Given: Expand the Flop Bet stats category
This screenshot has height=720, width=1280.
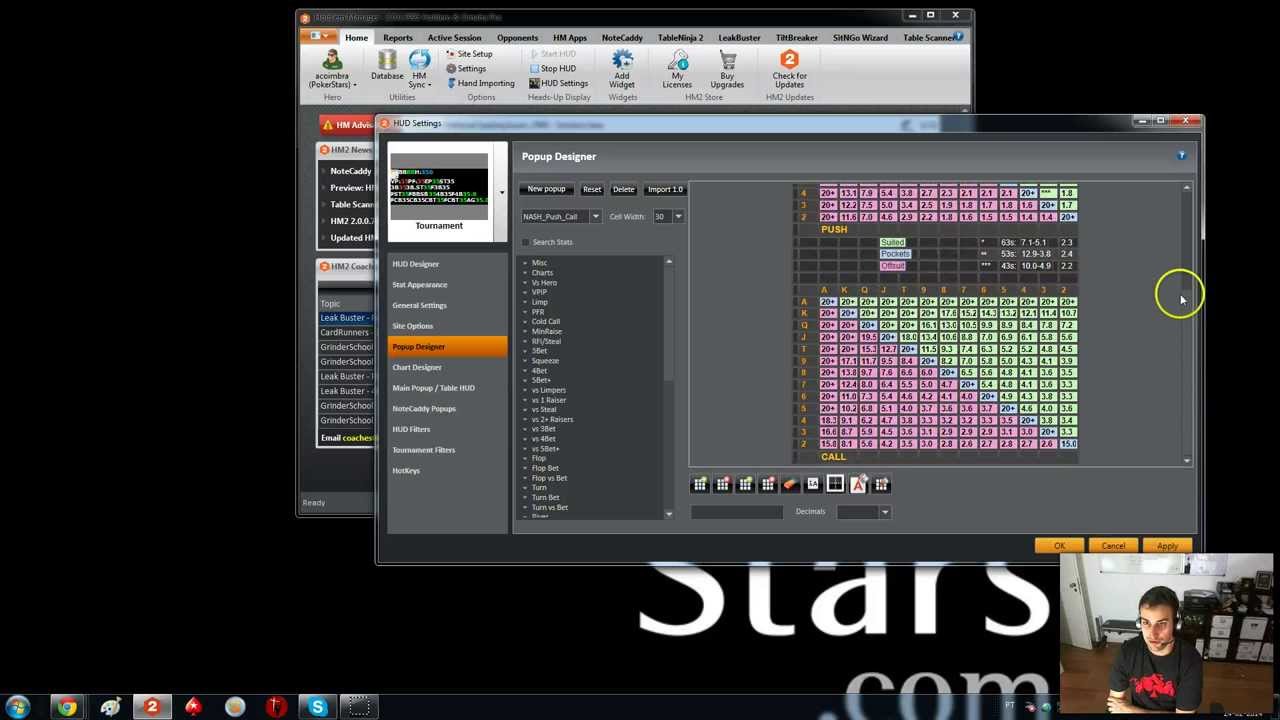Looking at the screenshot, I should tap(525, 468).
